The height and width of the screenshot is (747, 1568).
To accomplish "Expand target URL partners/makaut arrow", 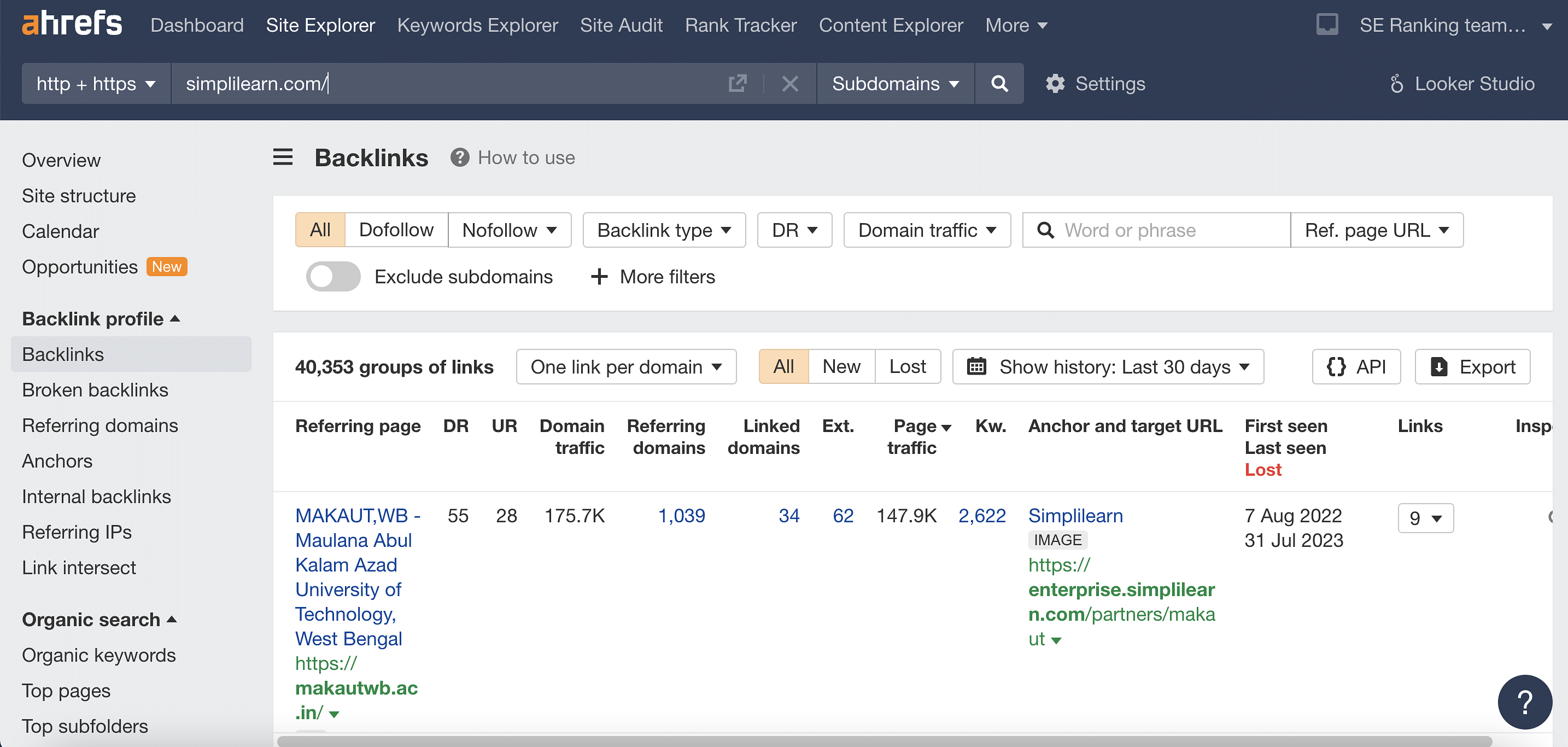I will [1056, 640].
